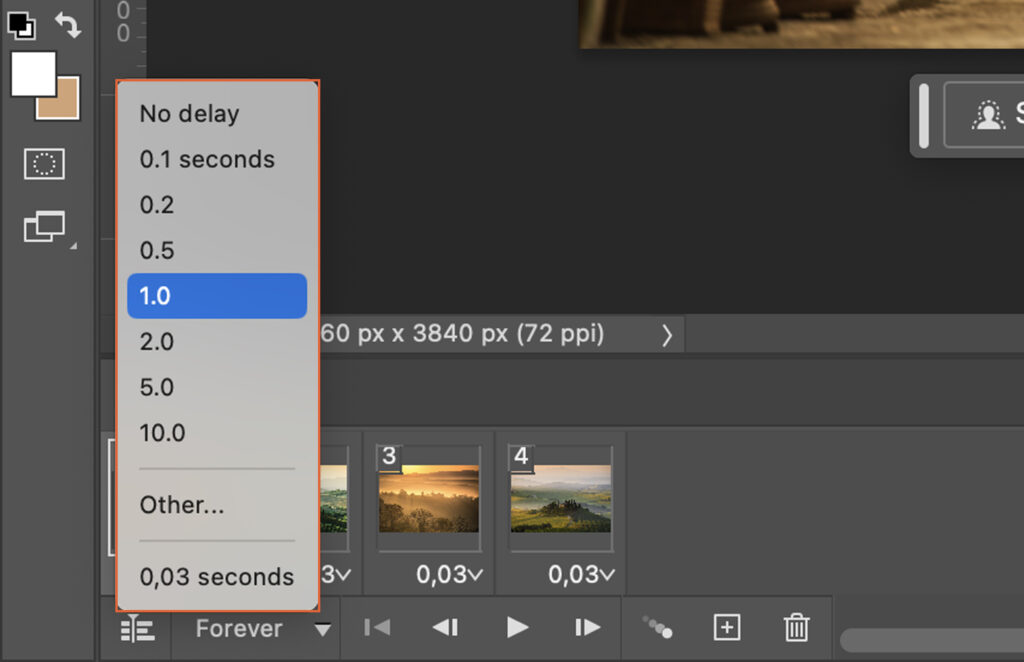1024x662 pixels.
Task: Swap foreground and background colors
Action: pyautogui.click(x=68, y=22)
